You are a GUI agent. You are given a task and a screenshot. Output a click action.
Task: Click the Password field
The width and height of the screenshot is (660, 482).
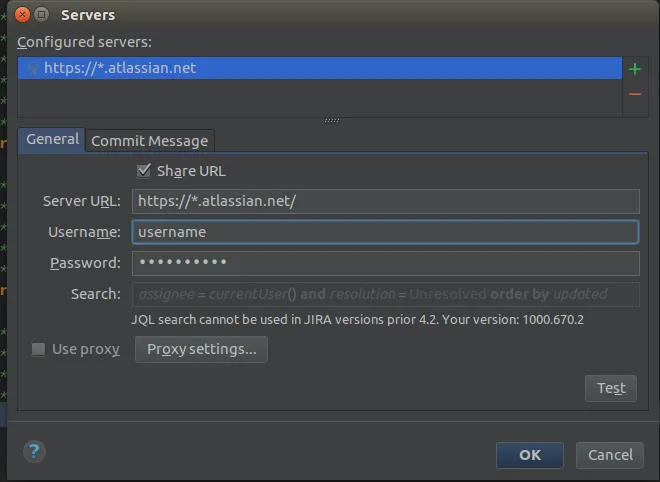click(385, 263)
